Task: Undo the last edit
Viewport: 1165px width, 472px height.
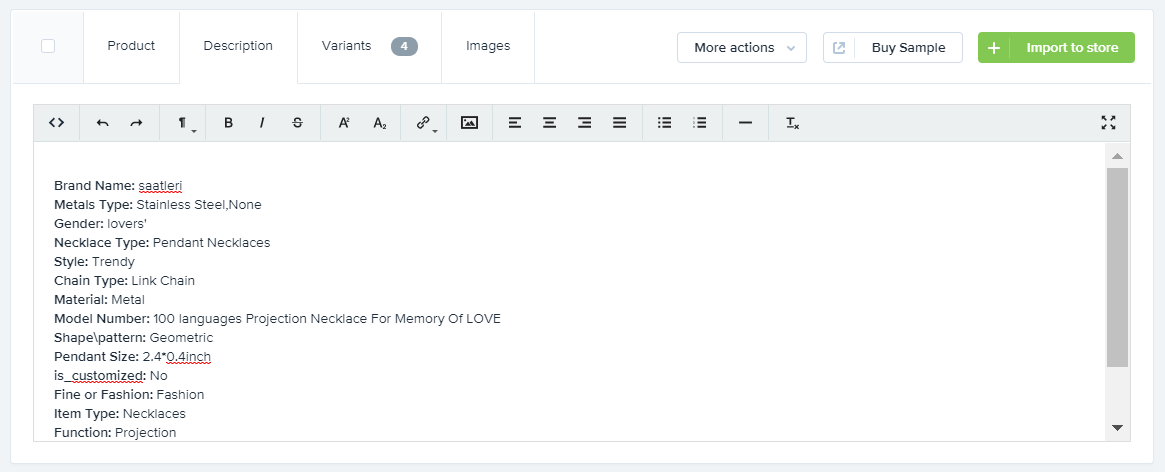Action: coord(102,123)
